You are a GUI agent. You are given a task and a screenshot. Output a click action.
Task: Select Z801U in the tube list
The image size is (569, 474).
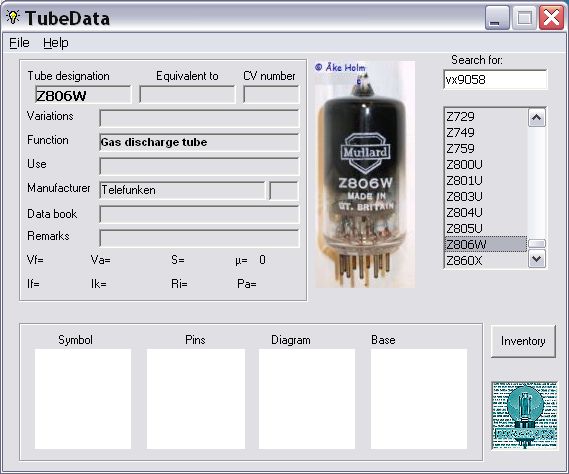pos(486,180)
